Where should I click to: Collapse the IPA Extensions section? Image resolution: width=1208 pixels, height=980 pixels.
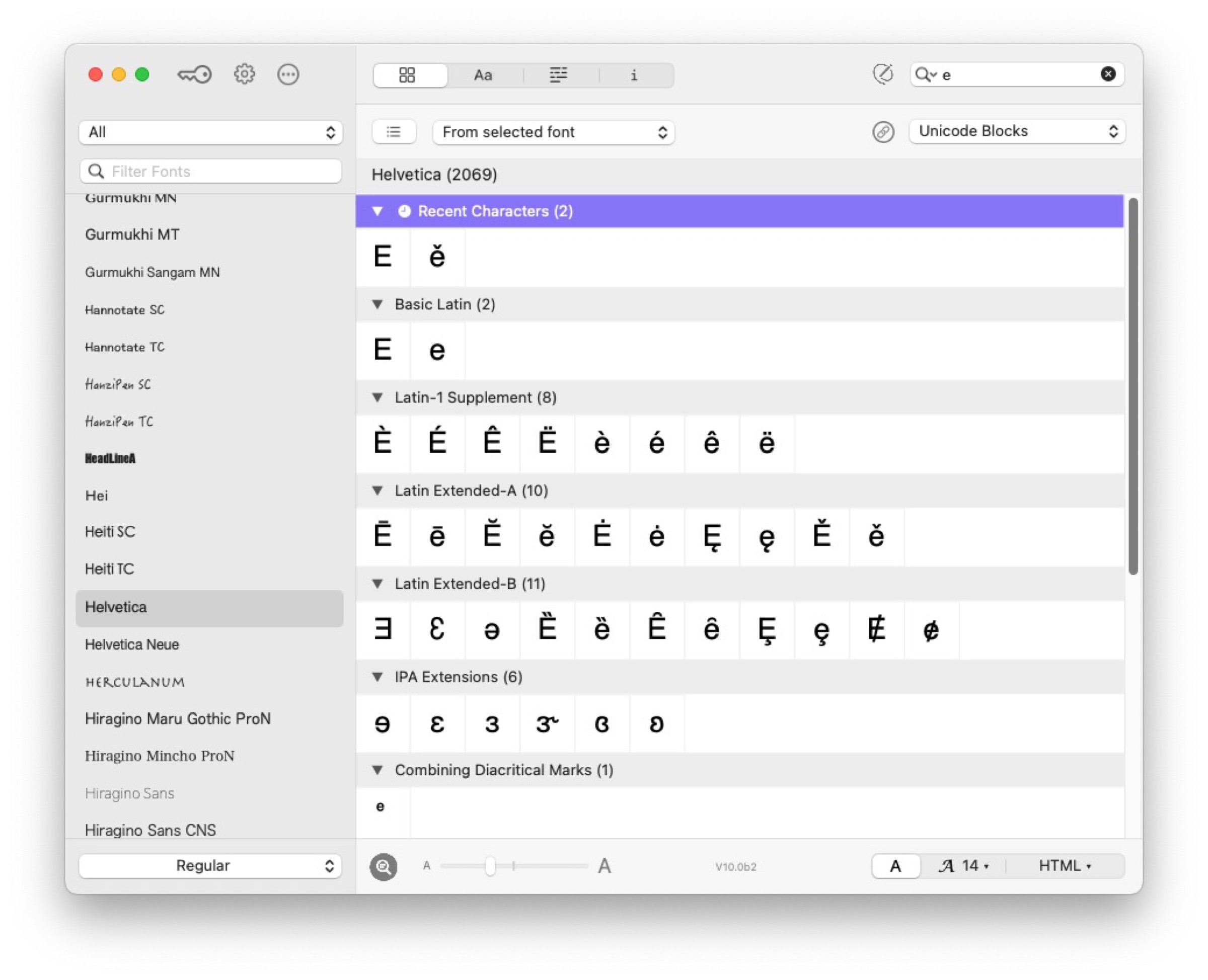[x=377, y=677]
